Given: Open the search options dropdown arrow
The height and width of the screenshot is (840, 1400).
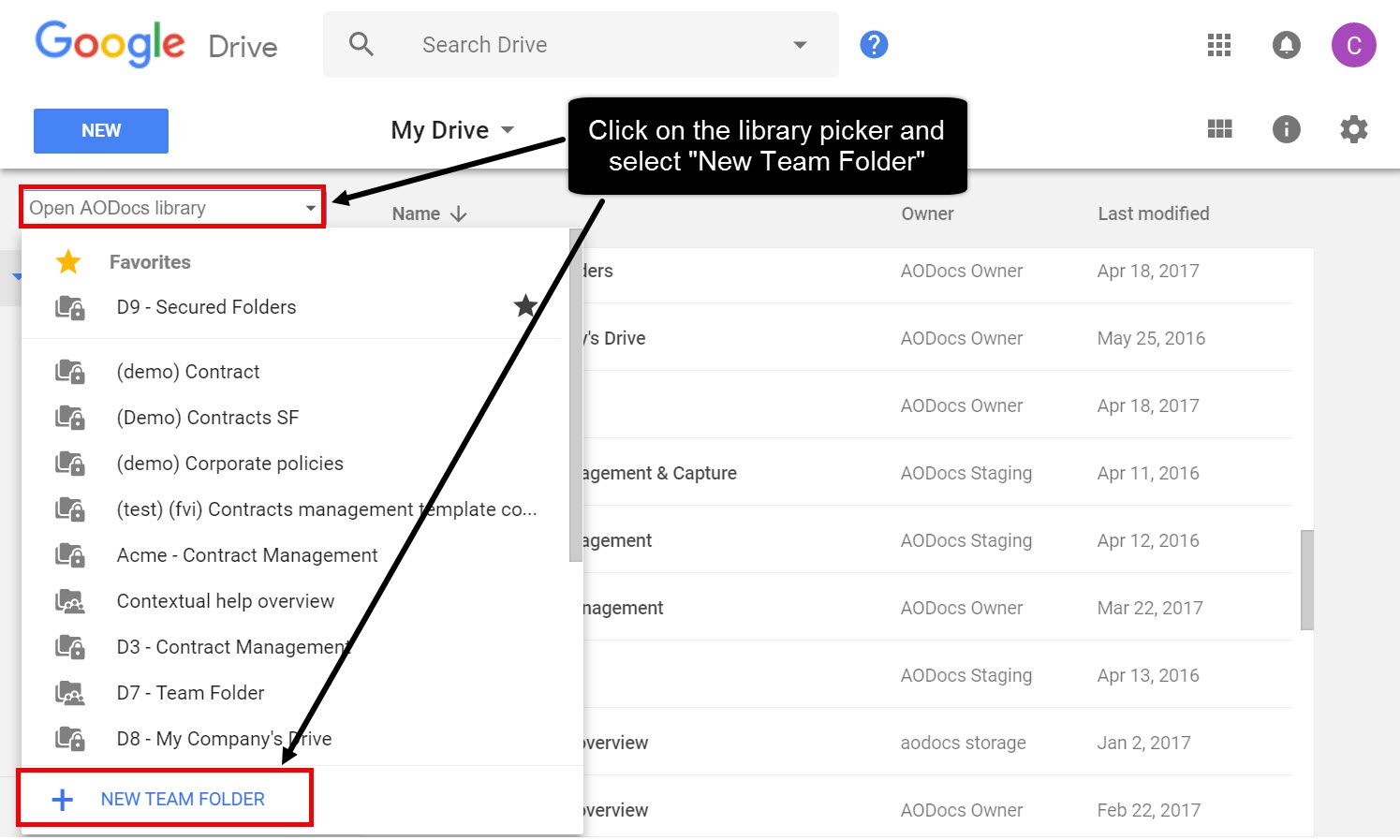Looking at the screenshot, I should 800,45.
